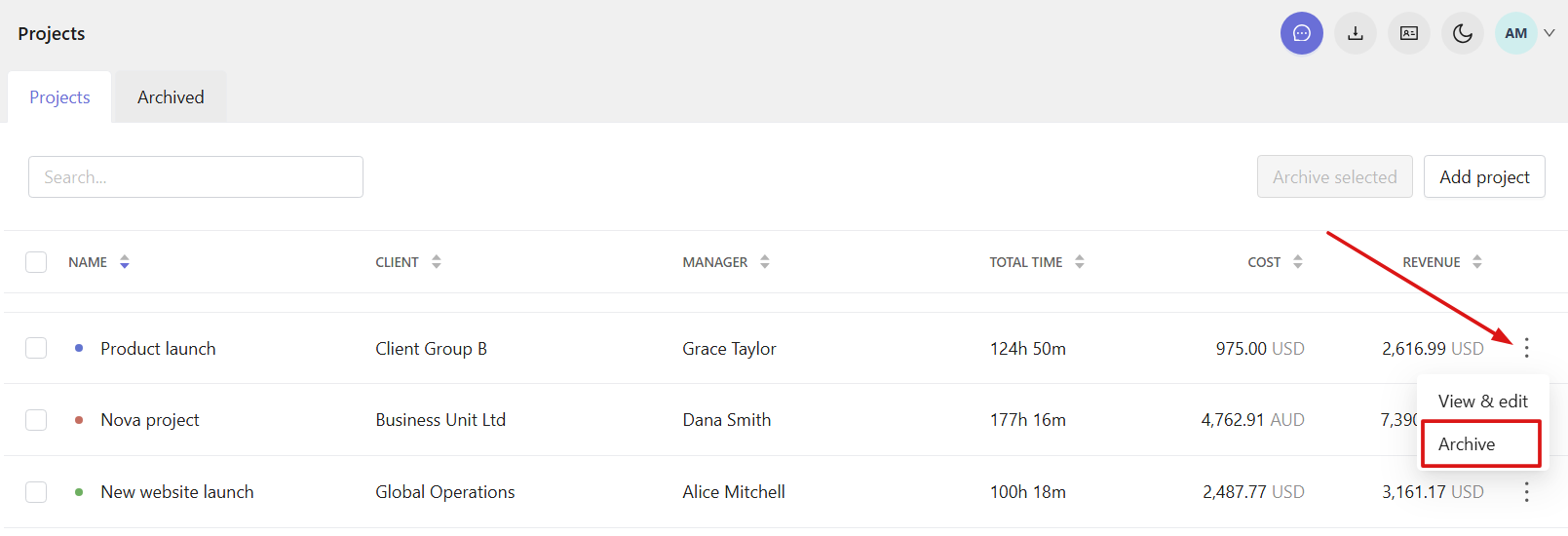Image resolution: width=1568 pixels, height=536 pixels.
Task: Open three-dot menu for New website launch
Action: (x=1527, y=492)
